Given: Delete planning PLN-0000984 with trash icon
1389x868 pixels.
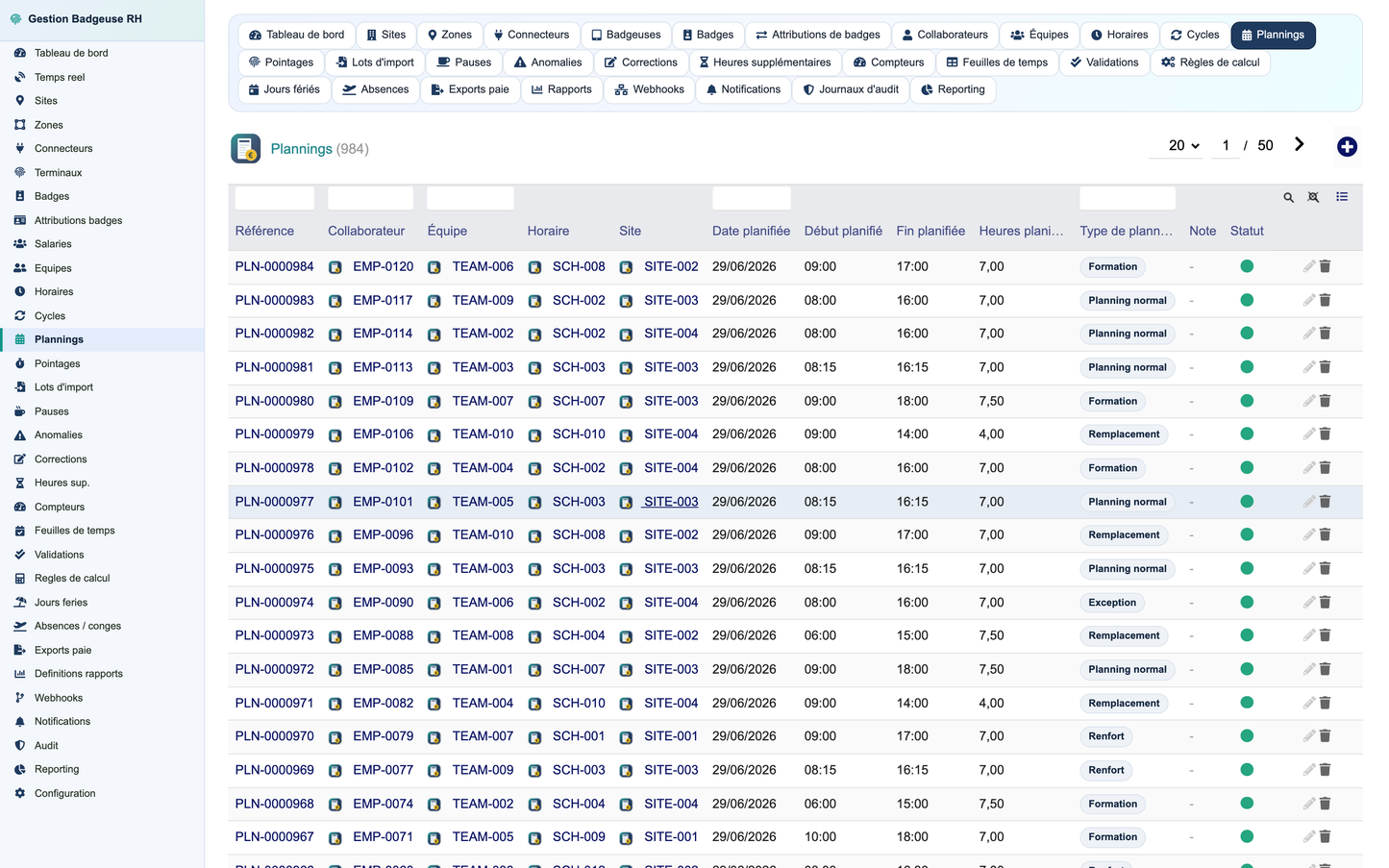Looking at the screenshot, I should pyautogui.click(x=1325, y=266).
